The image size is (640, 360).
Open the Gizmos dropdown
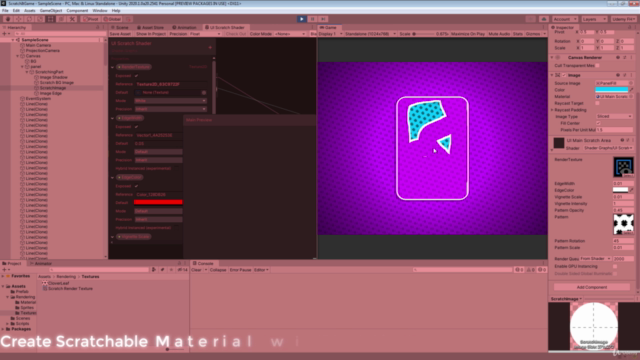click(x=535, y=34)
